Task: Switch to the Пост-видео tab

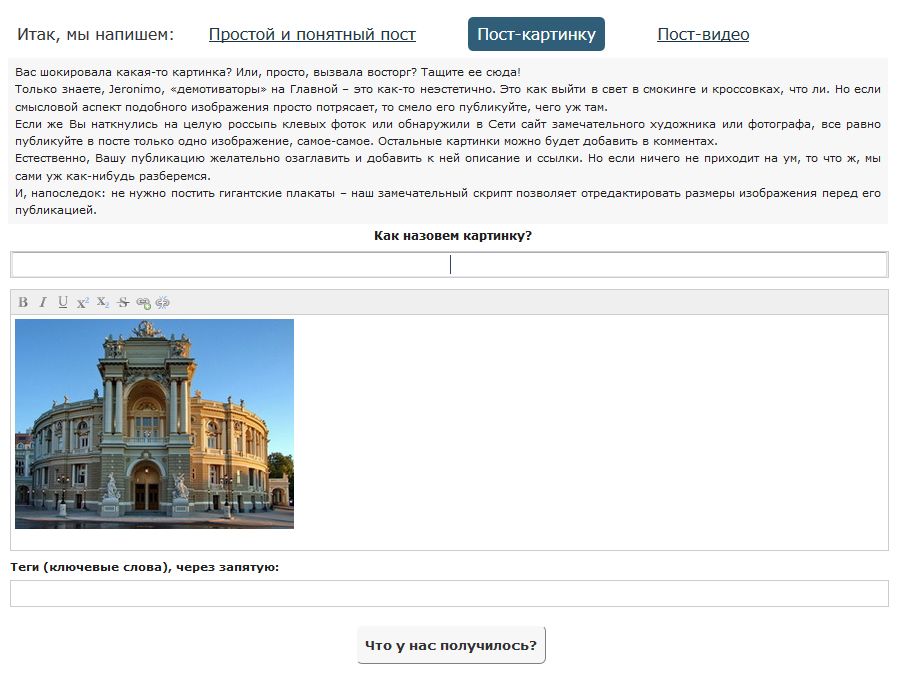Action: (x=703, y=34)
